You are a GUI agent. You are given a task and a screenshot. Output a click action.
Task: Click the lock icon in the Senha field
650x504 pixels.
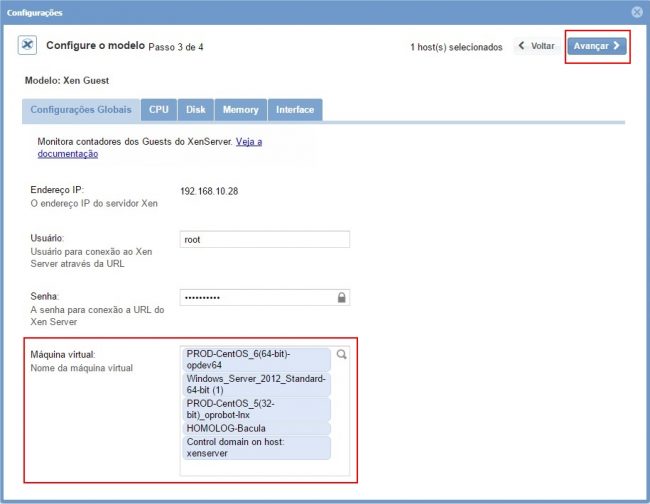coord(341,298)
